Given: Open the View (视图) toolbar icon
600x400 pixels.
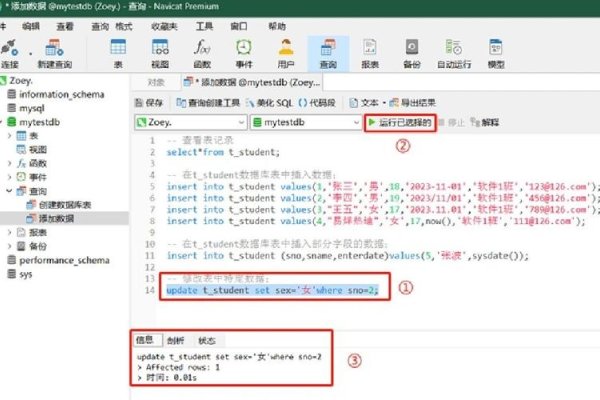Looking at the screenshot, I should (160, 54).
